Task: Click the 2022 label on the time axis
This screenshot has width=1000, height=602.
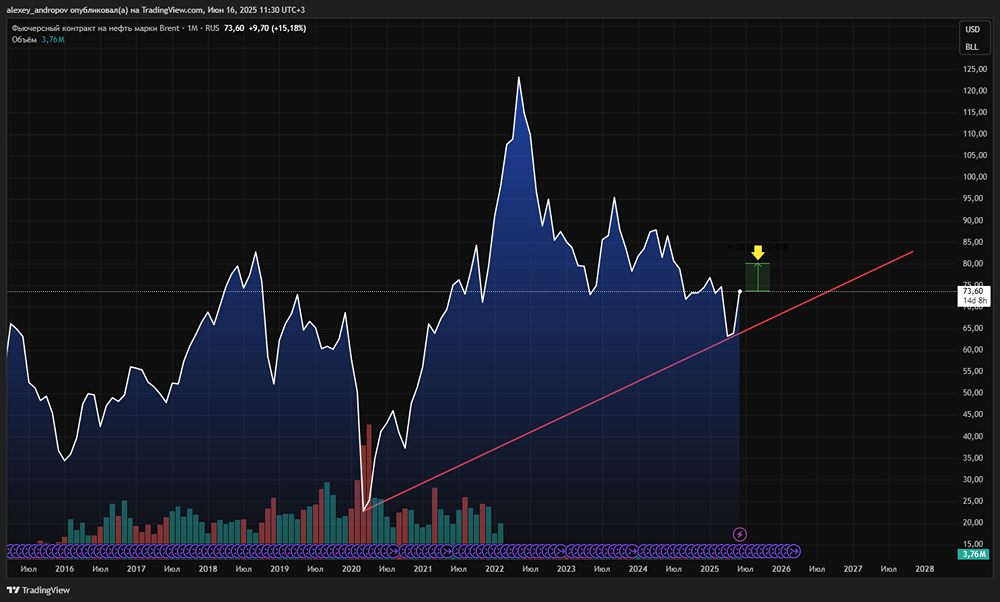Action: click(494, 569)
